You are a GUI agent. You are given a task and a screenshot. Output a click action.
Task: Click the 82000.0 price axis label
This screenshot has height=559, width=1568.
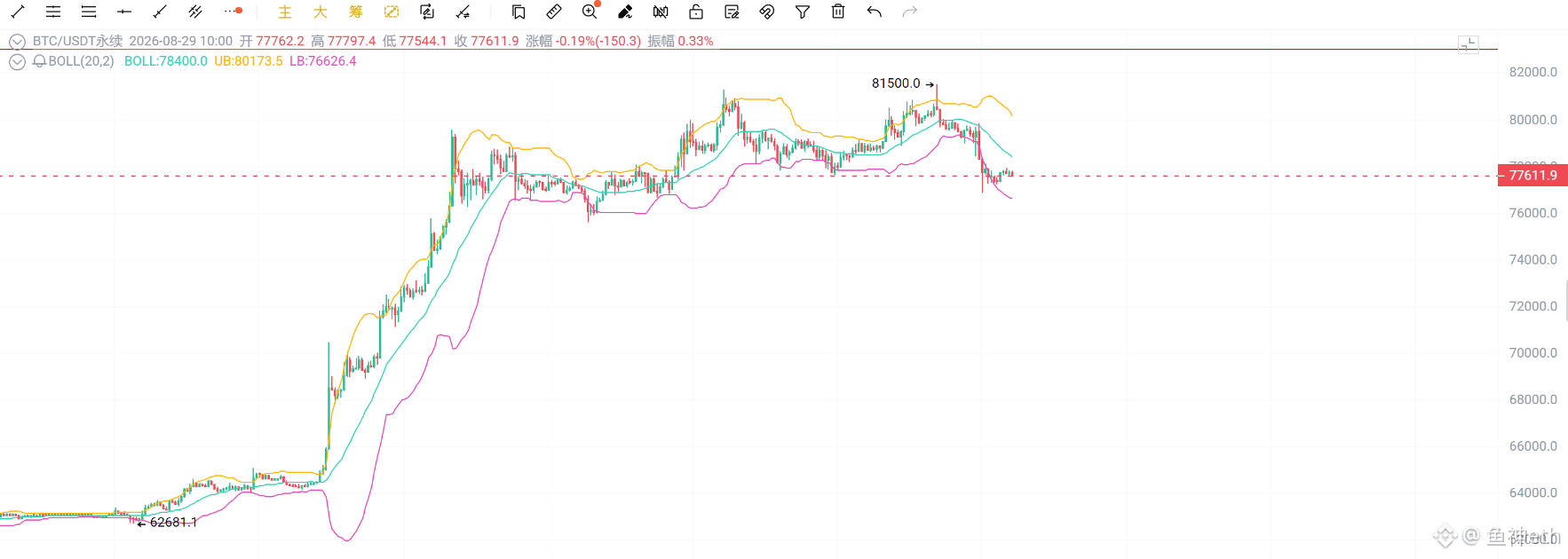[x=1533, y=73]
